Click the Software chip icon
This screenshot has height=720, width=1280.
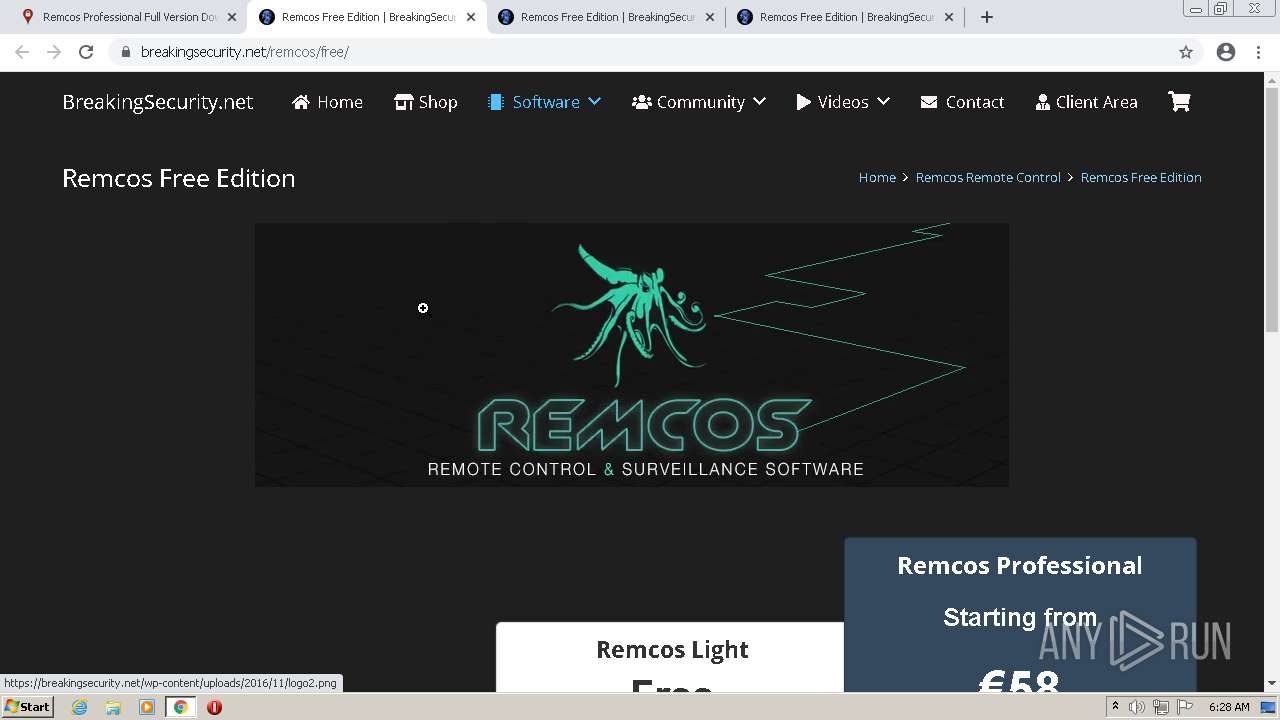point(496,102)
